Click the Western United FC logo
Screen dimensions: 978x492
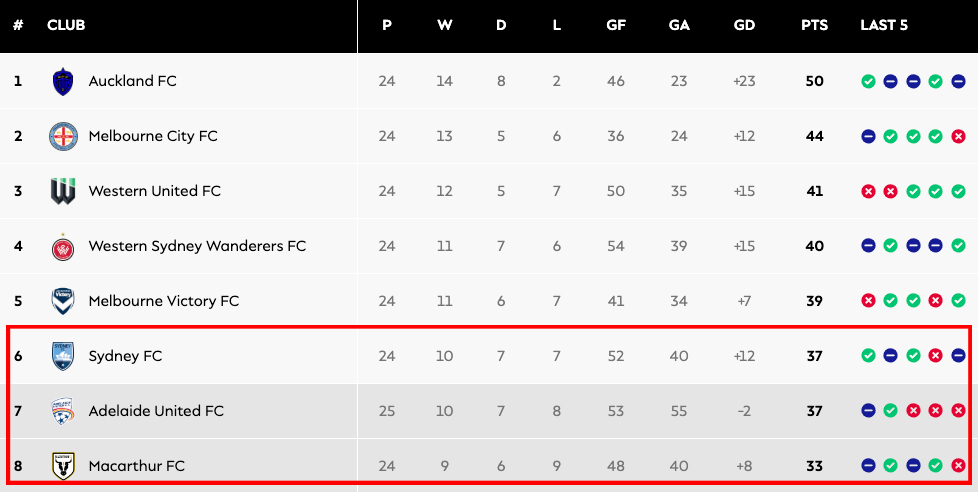[63, 191]
